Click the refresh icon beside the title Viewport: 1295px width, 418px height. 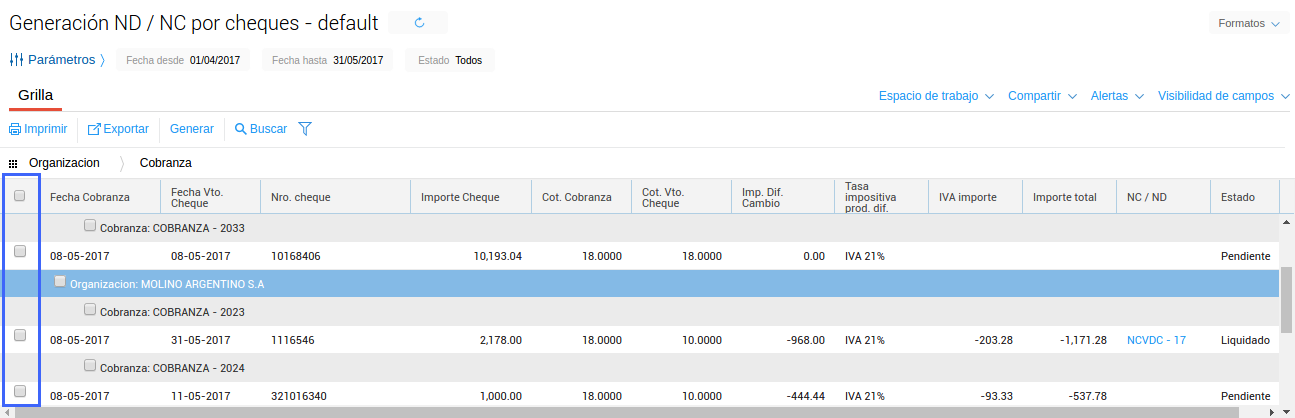click(418, 23)
